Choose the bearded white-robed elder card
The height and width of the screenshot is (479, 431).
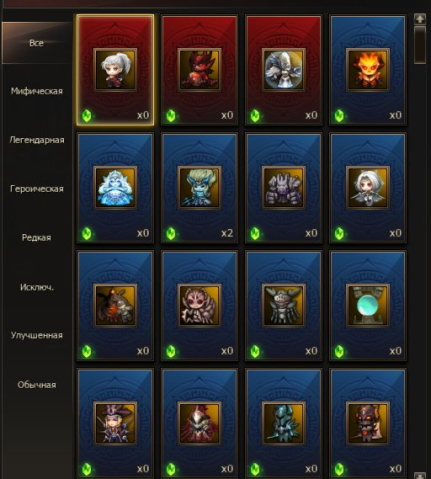(284, 70)
